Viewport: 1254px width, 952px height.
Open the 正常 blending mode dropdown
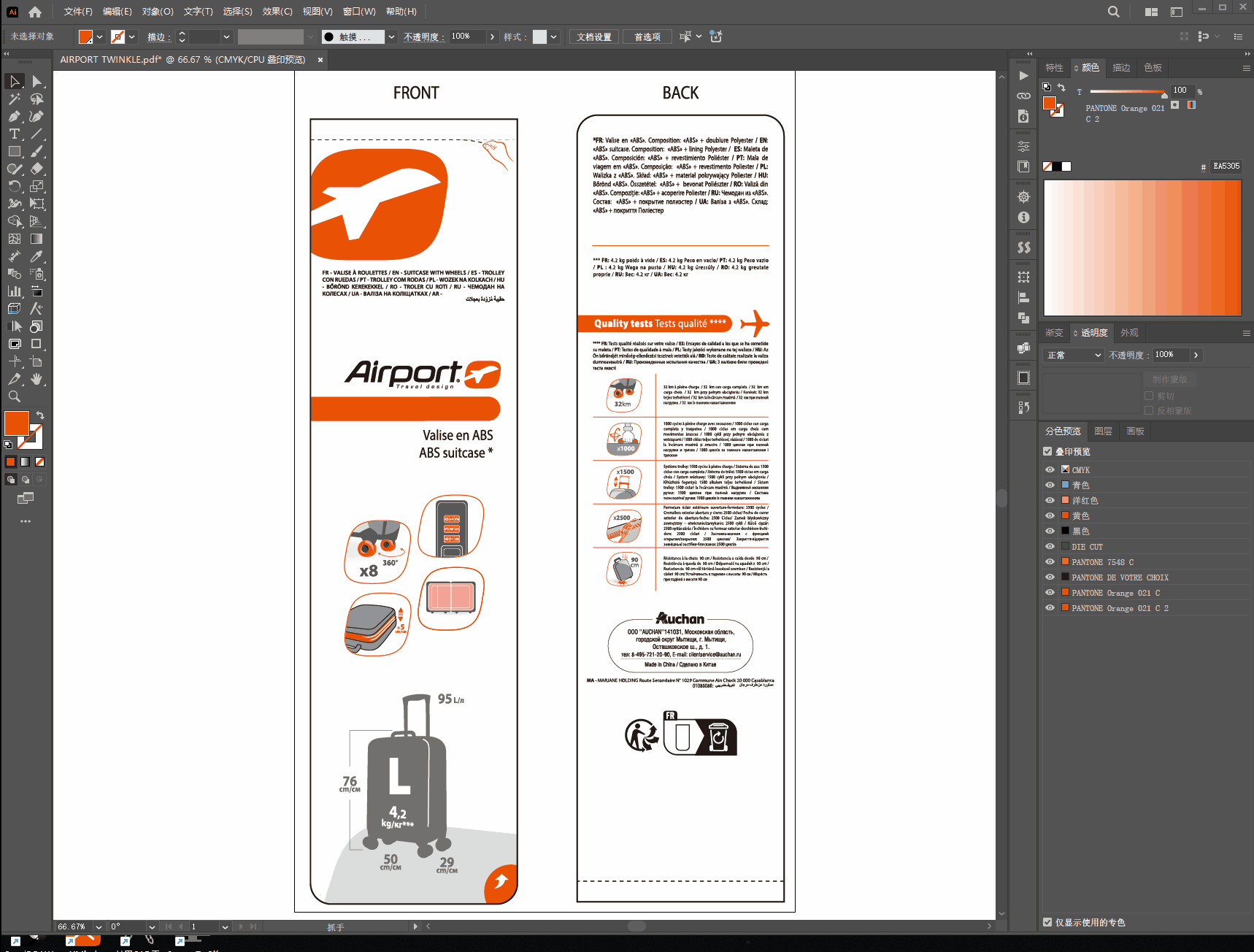[1072, 355]
